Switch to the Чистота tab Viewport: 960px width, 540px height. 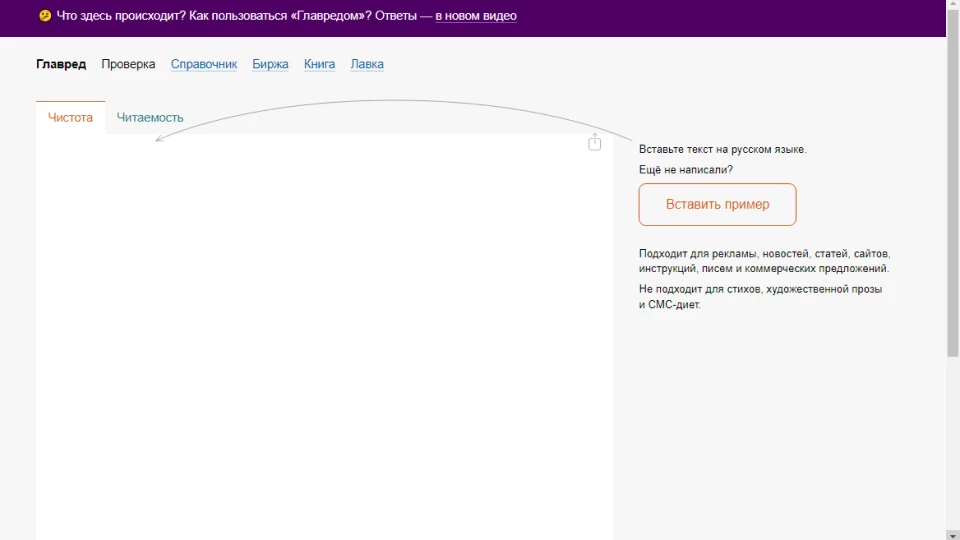[x=70, y=117]
